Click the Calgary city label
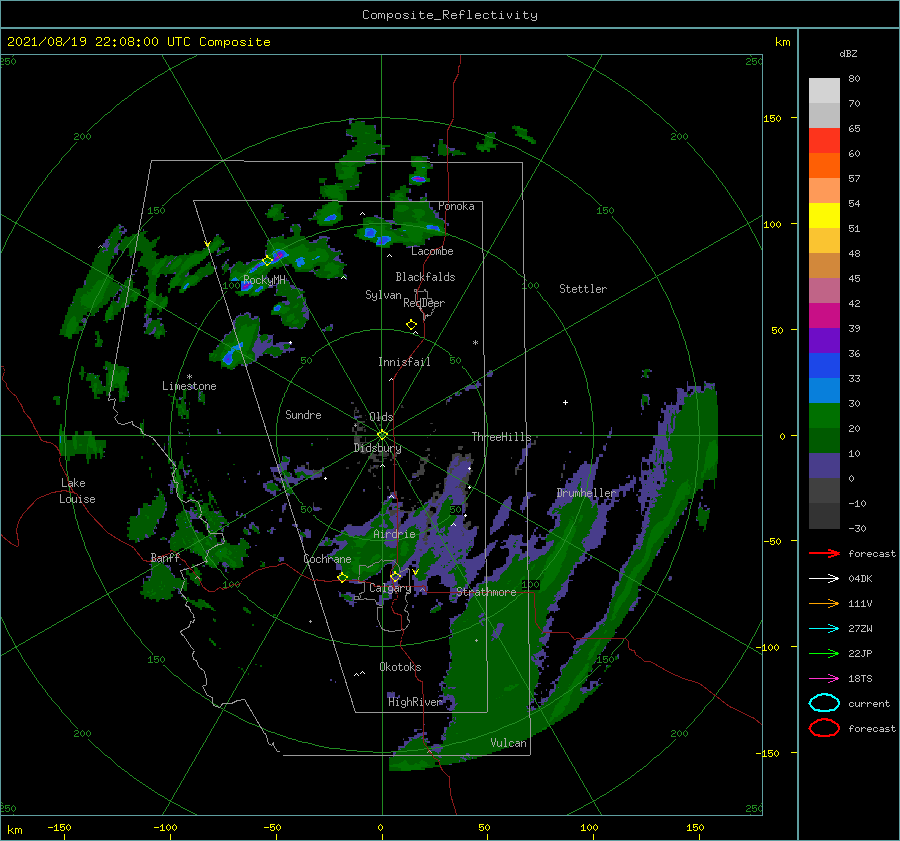The height and width of the screenshot is (841, 900). pyautogui.click(x=390, y=588)
